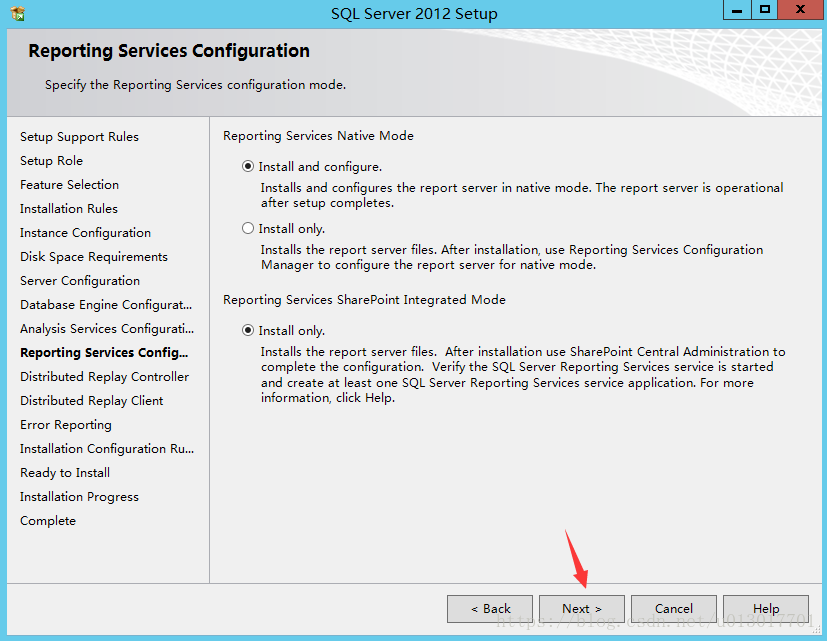Click the Complete step
Screen dimensions: 827x641
coord(48,521)
